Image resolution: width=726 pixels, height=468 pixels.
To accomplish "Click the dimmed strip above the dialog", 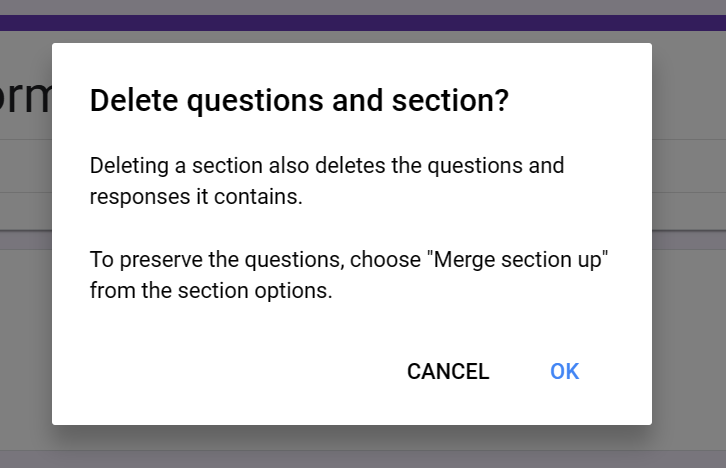I will click(363, 37).
